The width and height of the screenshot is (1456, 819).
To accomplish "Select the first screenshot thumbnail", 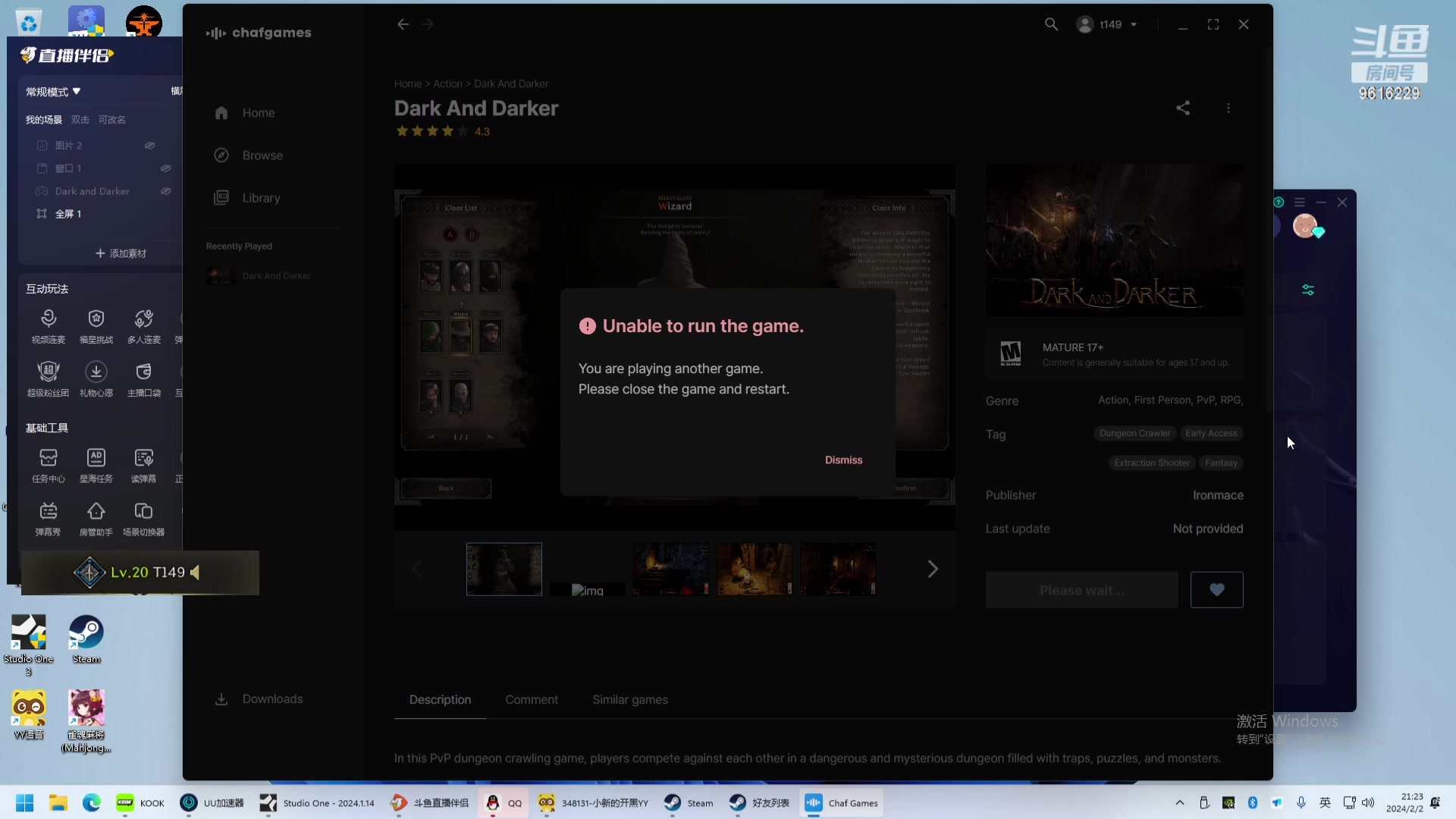I will (504, 569).
